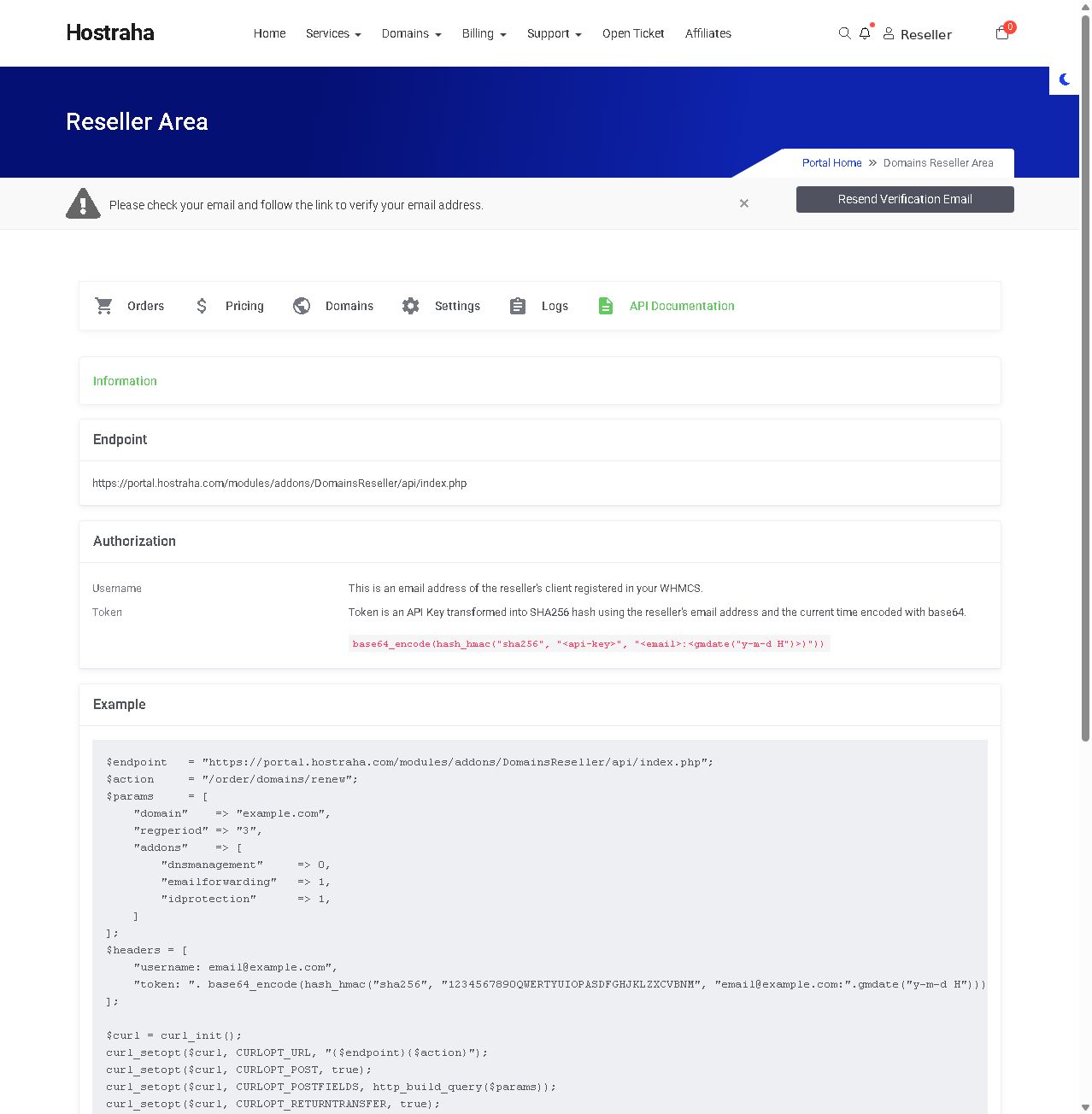The width and height of the screenshot is (1092, 1114).
Task: Click the "idprotection" => 1 code line
Action: tap(245, 899)
